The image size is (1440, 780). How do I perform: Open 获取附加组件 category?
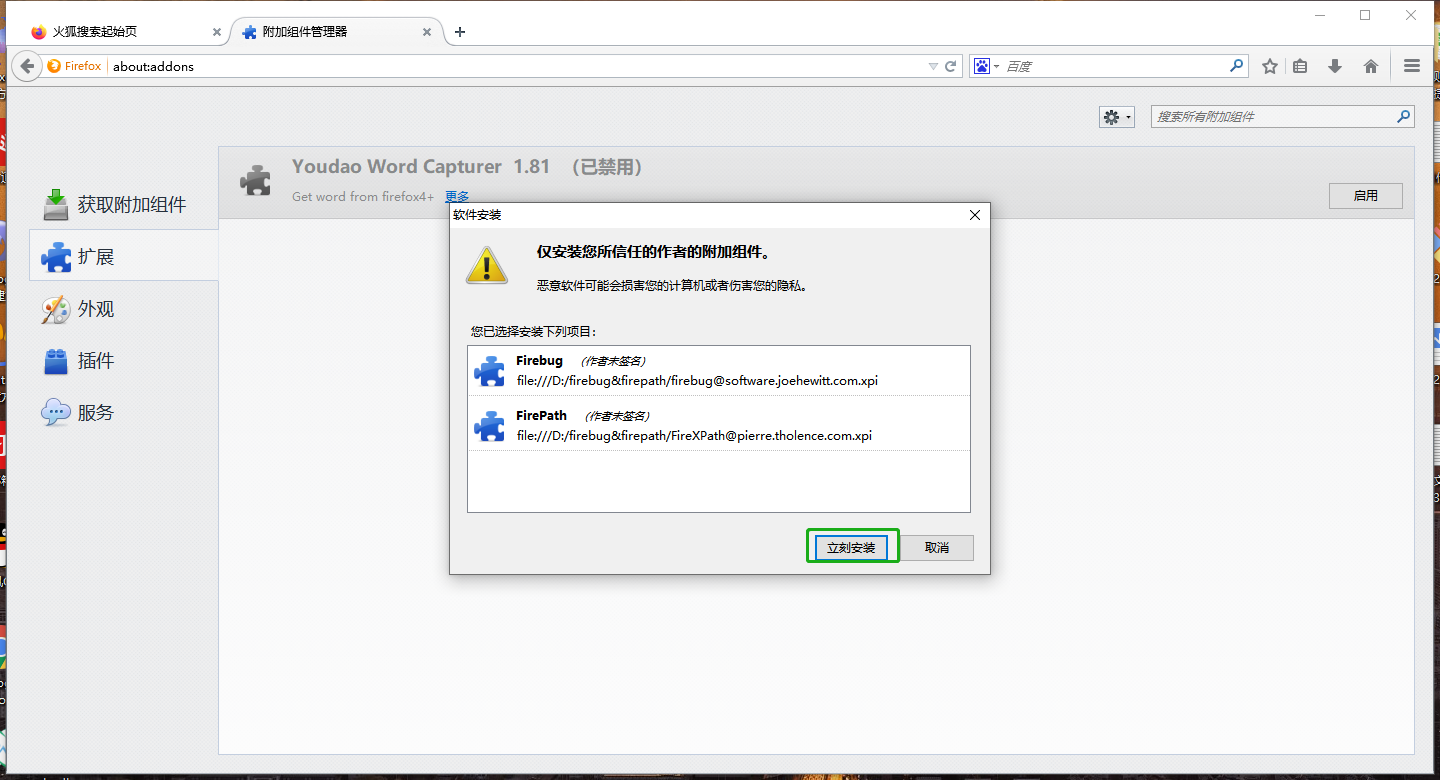124,204
